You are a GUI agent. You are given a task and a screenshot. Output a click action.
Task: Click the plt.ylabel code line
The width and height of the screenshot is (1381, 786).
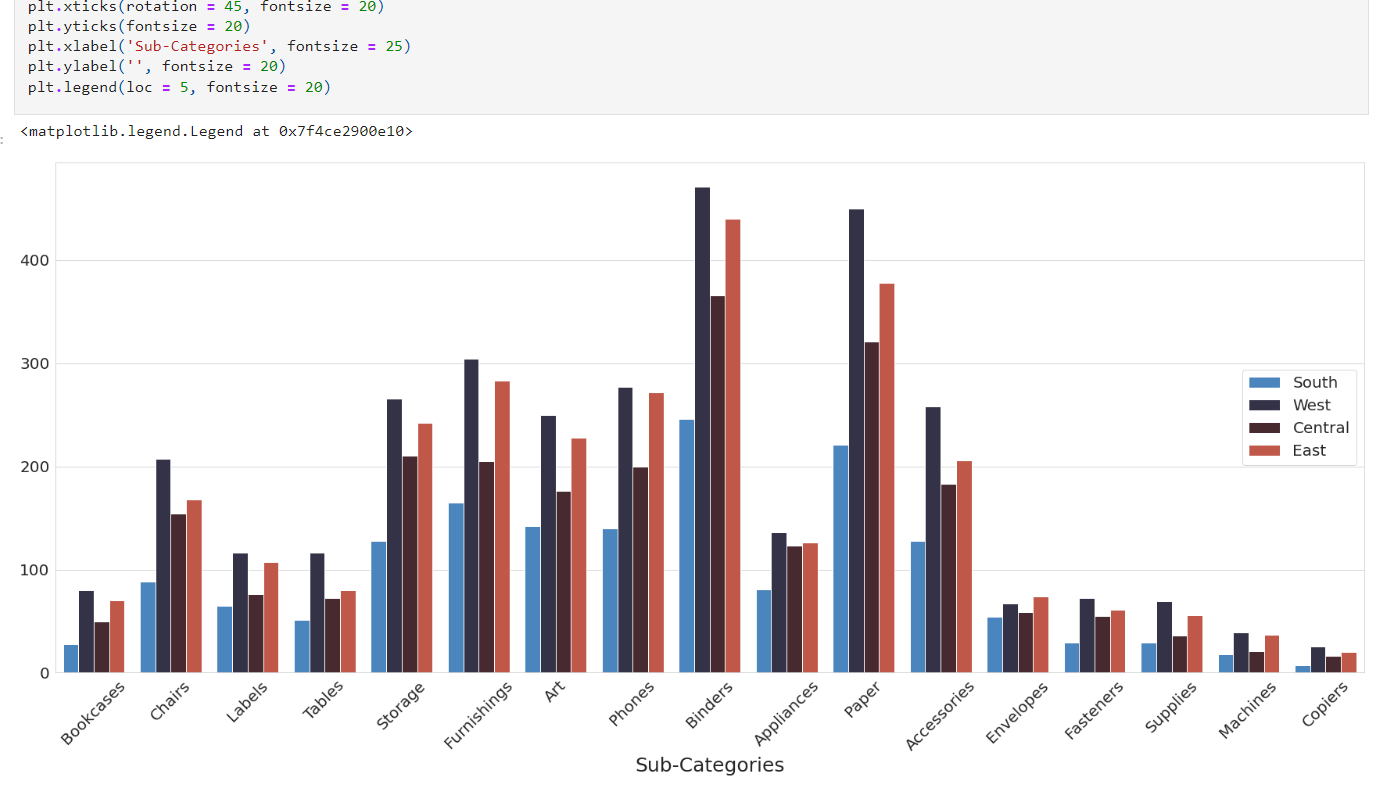pos(157,66)
